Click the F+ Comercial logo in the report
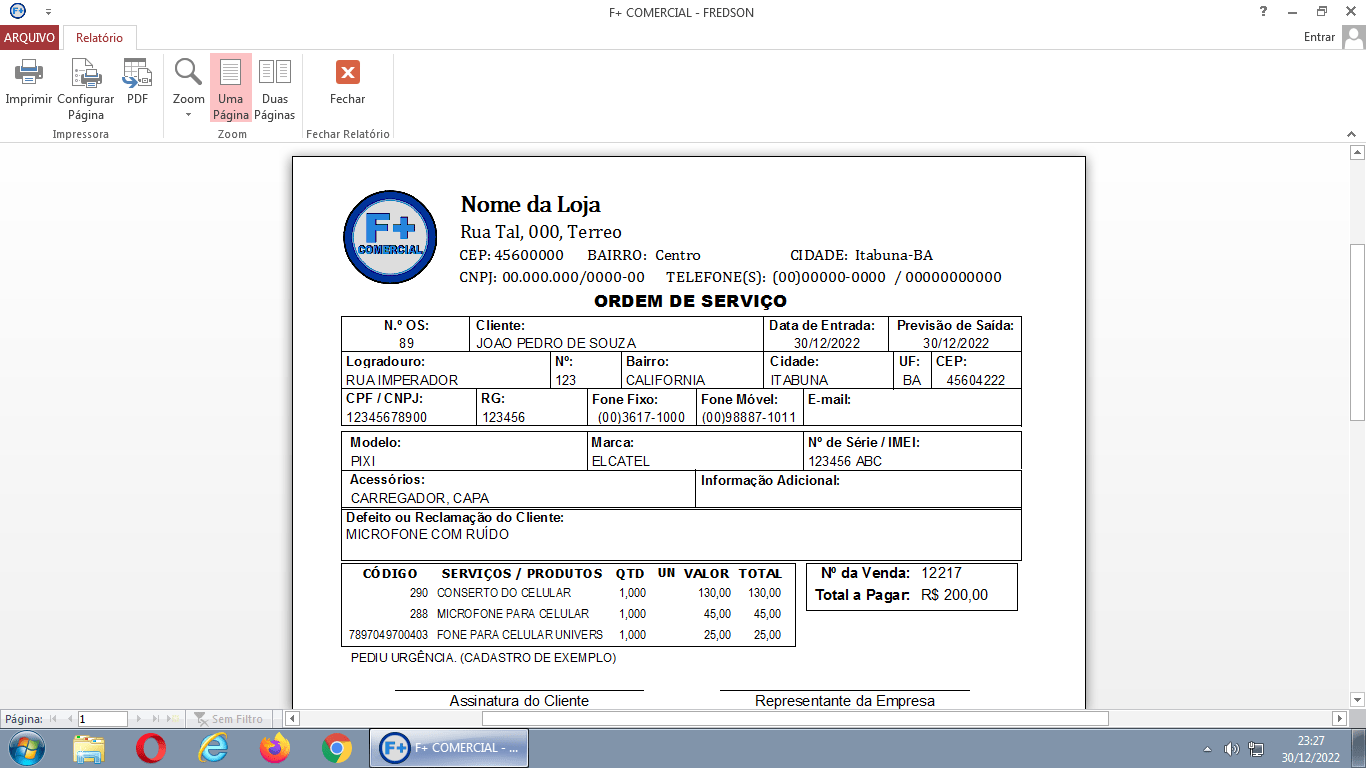Viewport: 1366px width, 768px height. point(390,237)
